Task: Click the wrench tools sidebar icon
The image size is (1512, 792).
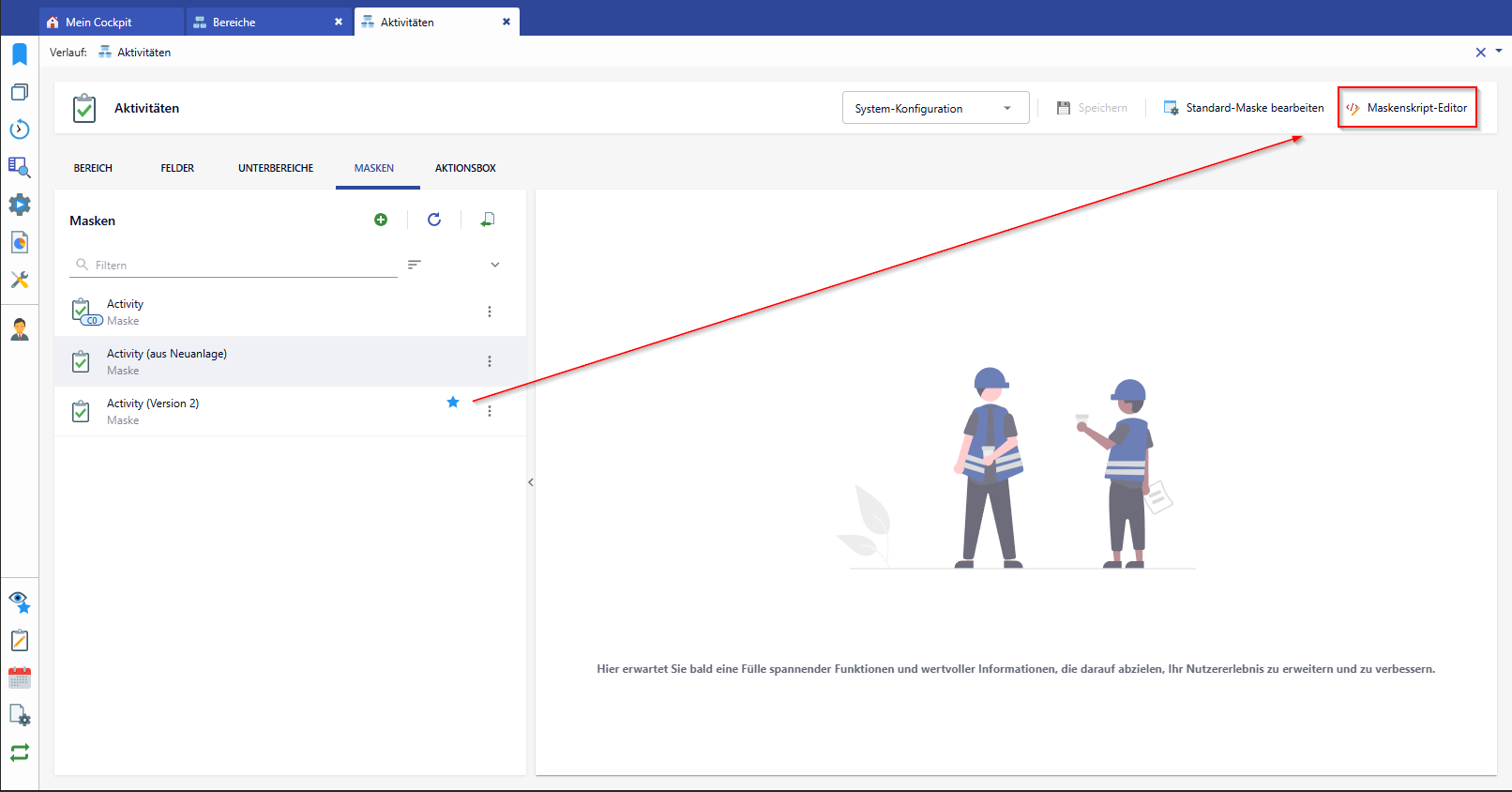Action: (x=20, y=280)
